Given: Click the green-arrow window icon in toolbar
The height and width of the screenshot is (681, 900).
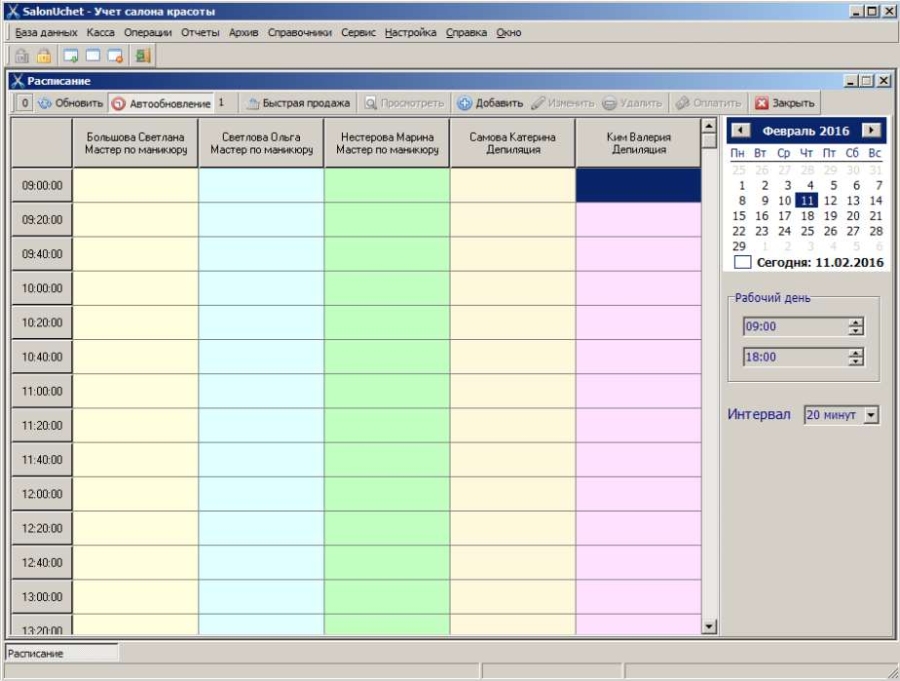Looking at the screenshot, I should tap(71, 56).
